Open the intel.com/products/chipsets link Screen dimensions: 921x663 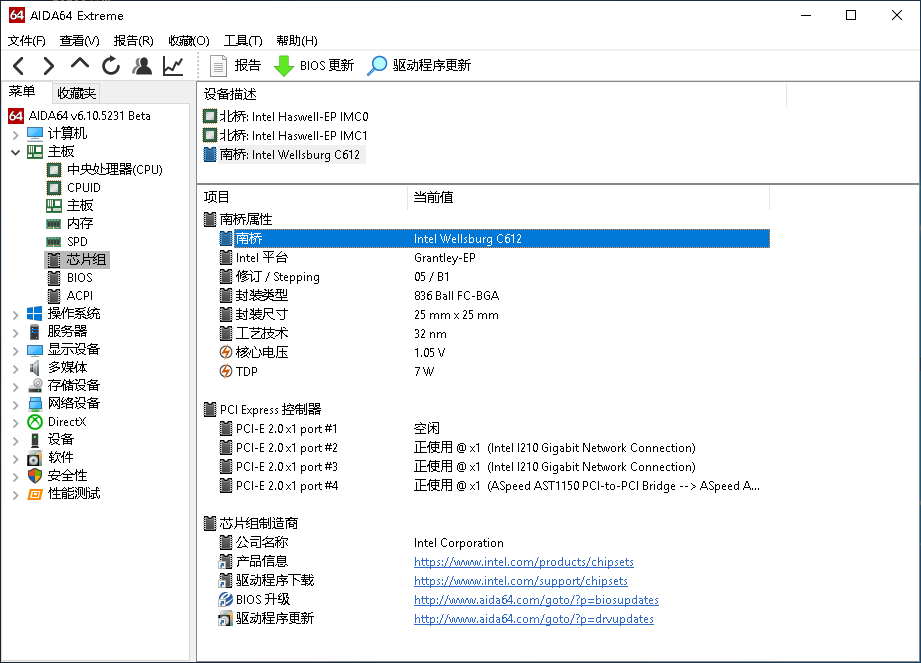(x=524, y=562)
